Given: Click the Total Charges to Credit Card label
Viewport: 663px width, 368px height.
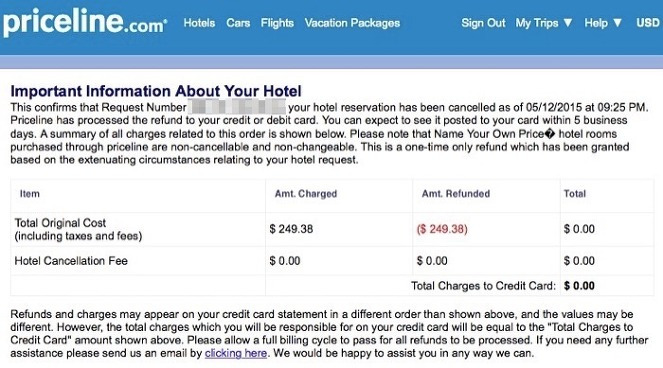Looking at the screenshot, I should [x=483, y=286].
